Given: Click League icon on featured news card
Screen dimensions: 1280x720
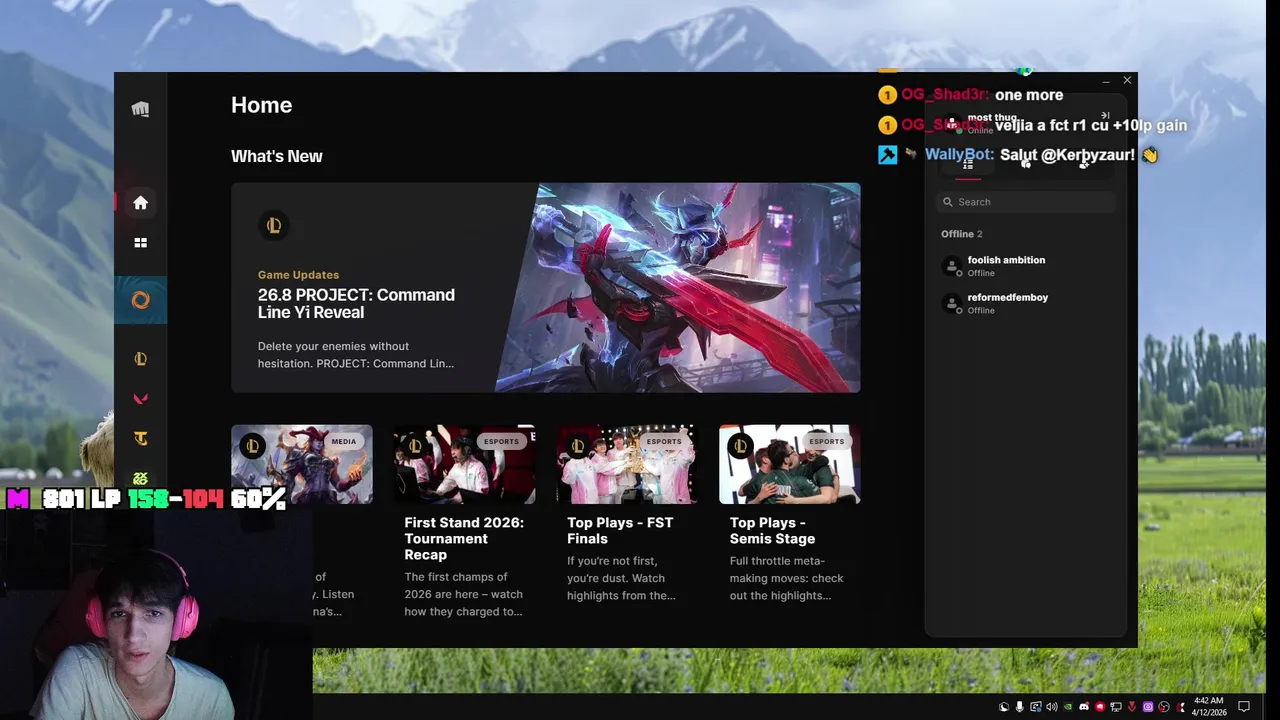Looking at the screenshot, I should (274, 225).
